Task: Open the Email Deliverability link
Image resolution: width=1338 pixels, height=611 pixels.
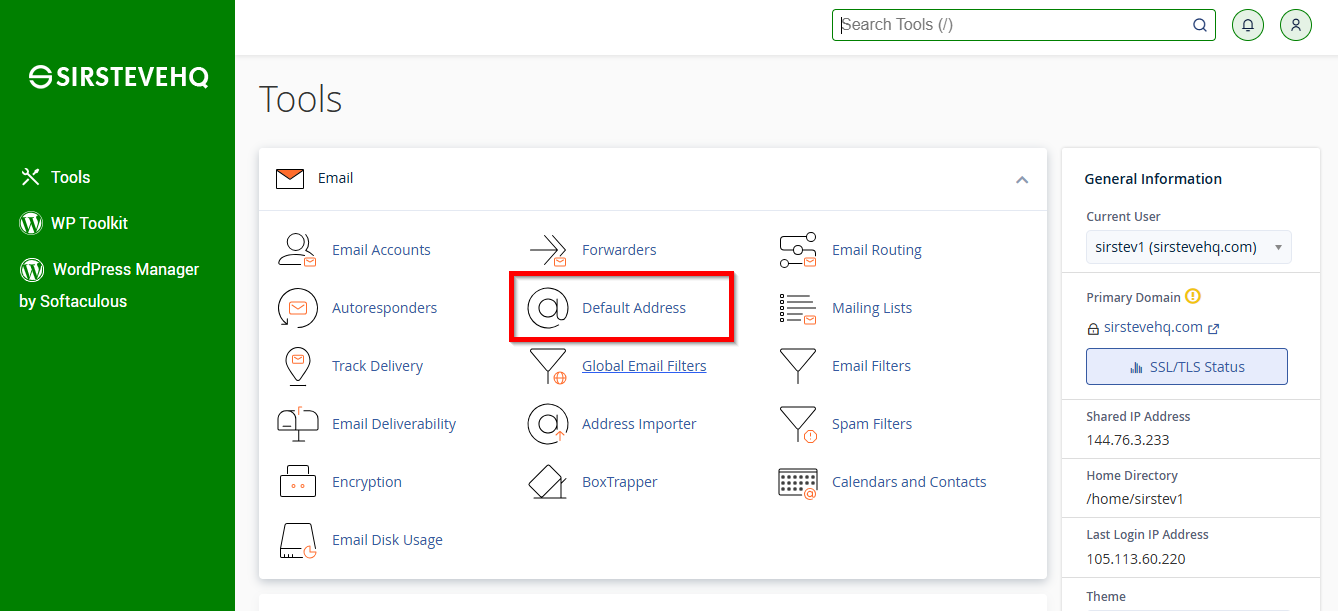Action: 394,424
